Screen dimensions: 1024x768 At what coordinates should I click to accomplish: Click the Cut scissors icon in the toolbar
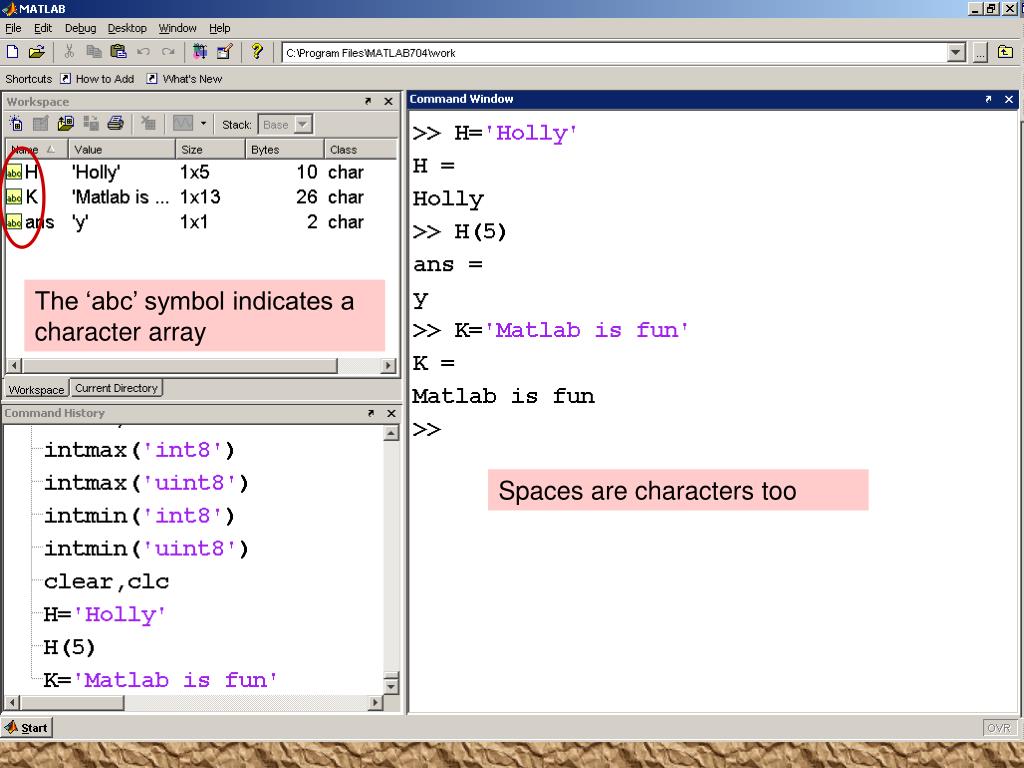pyautogui.click(x=69, y=52)
